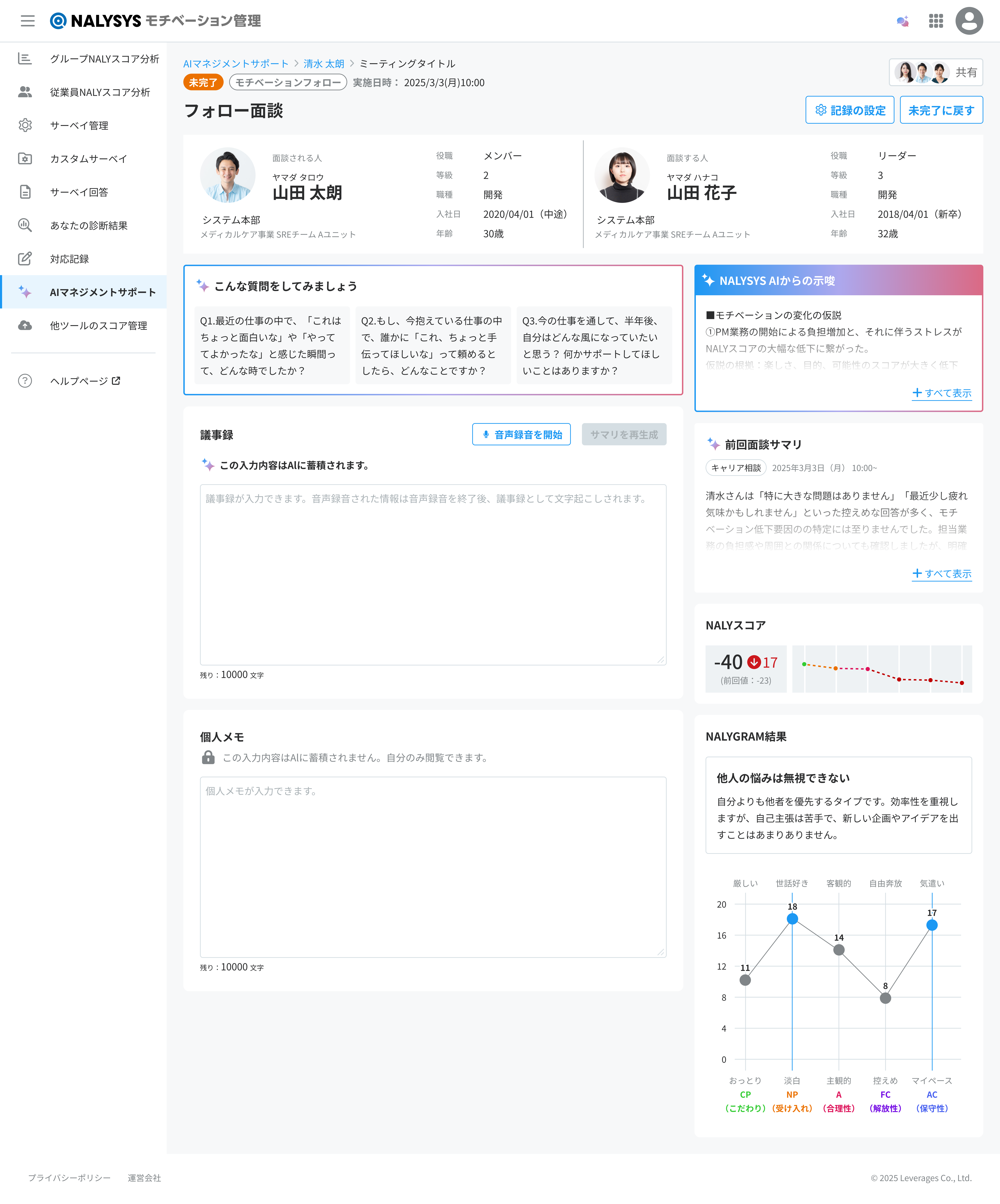The width and height of the screenshot is (1000, 1204).
Task: Click the FC data point labeled 8
Action: [885, 998]
